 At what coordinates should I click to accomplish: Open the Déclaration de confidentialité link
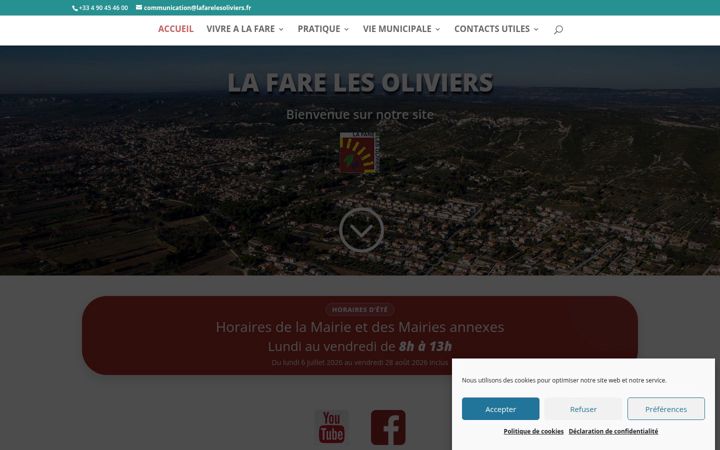[613, 431]
